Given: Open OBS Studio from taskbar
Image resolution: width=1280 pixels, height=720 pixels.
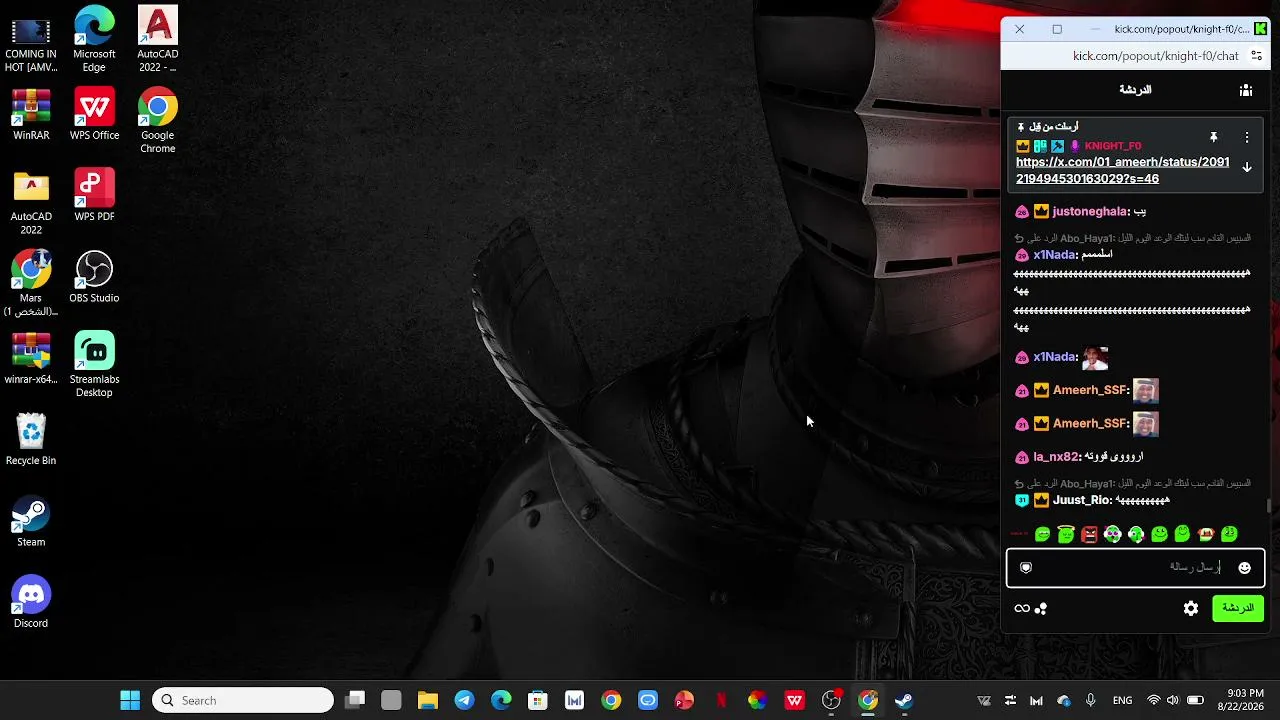Looking at the screenshot, I should 831,700.
